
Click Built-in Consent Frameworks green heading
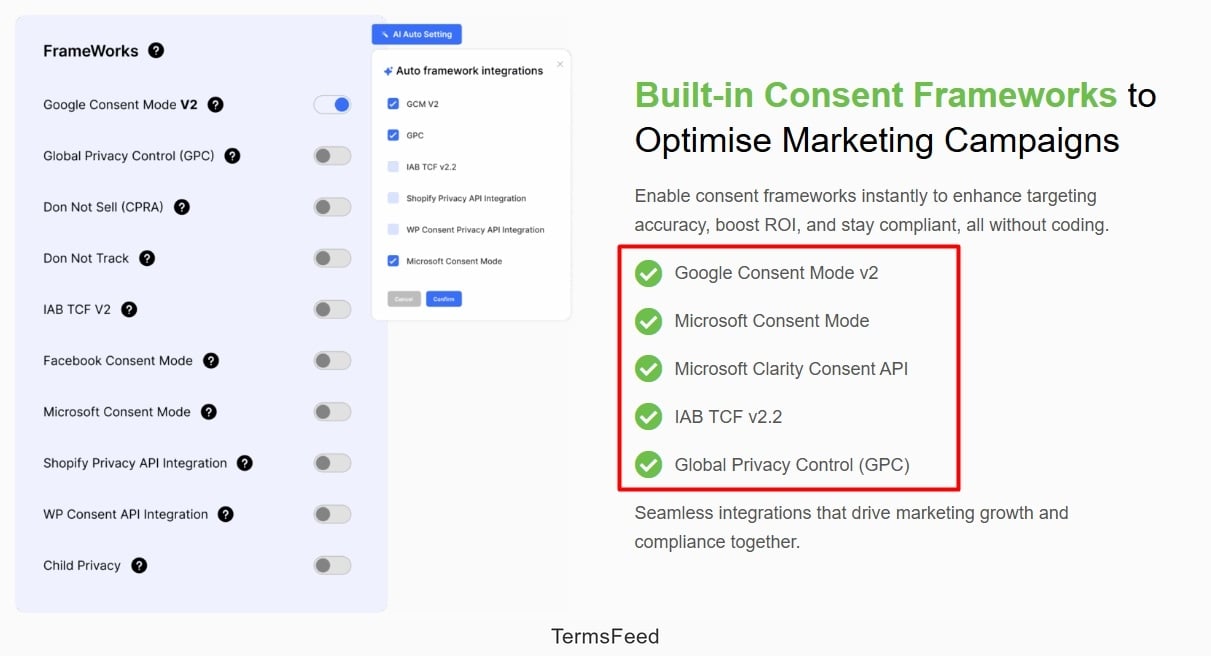876,95
